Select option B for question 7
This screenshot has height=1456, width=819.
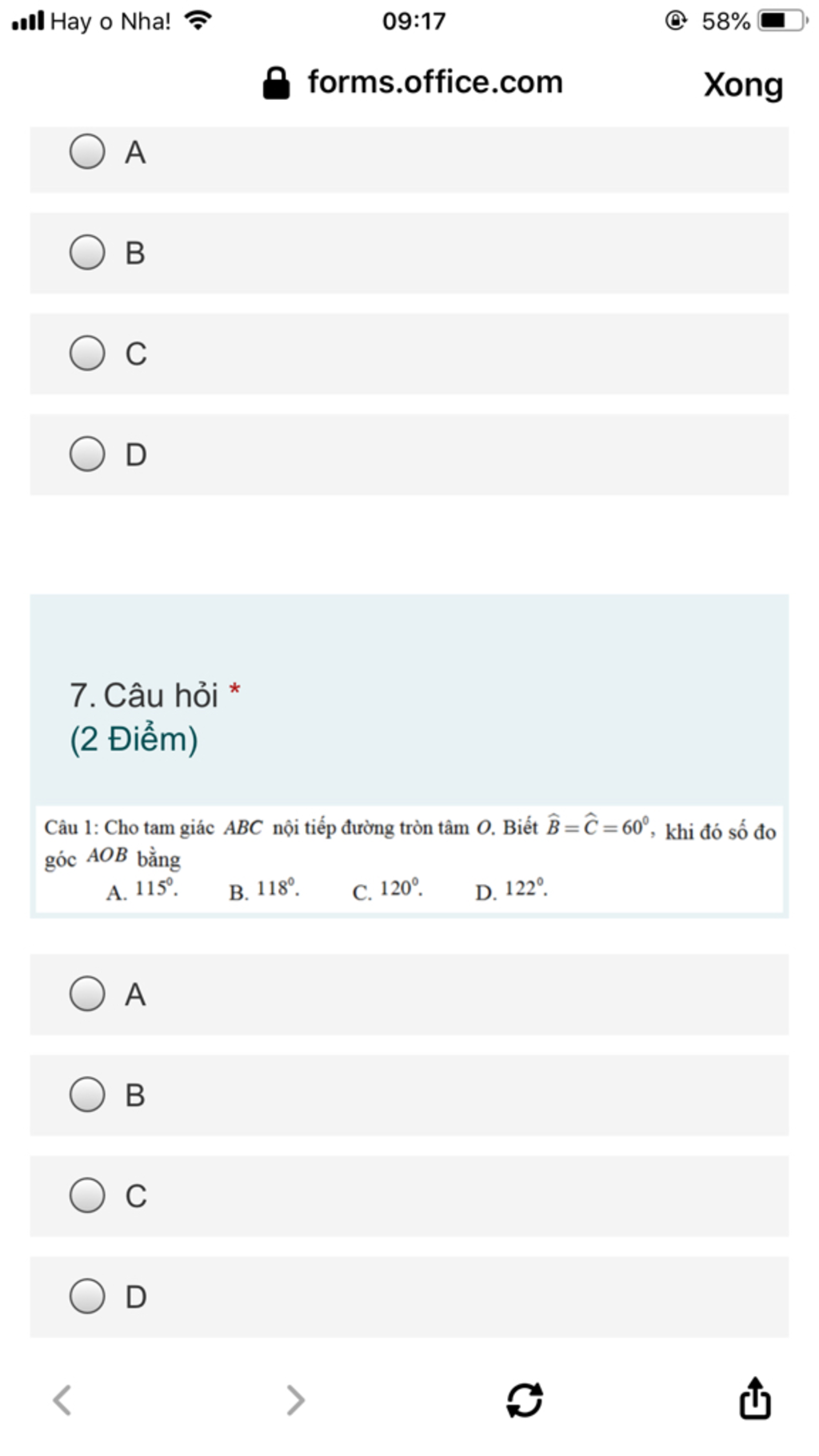(x=409, y=1095)
